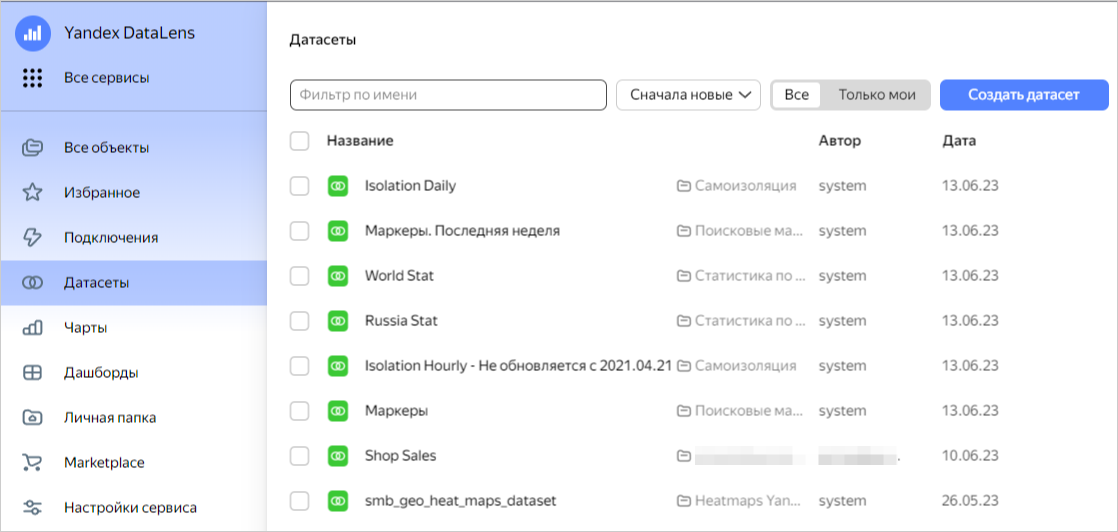Check the World Stat row checkbox

pos(299,276)
